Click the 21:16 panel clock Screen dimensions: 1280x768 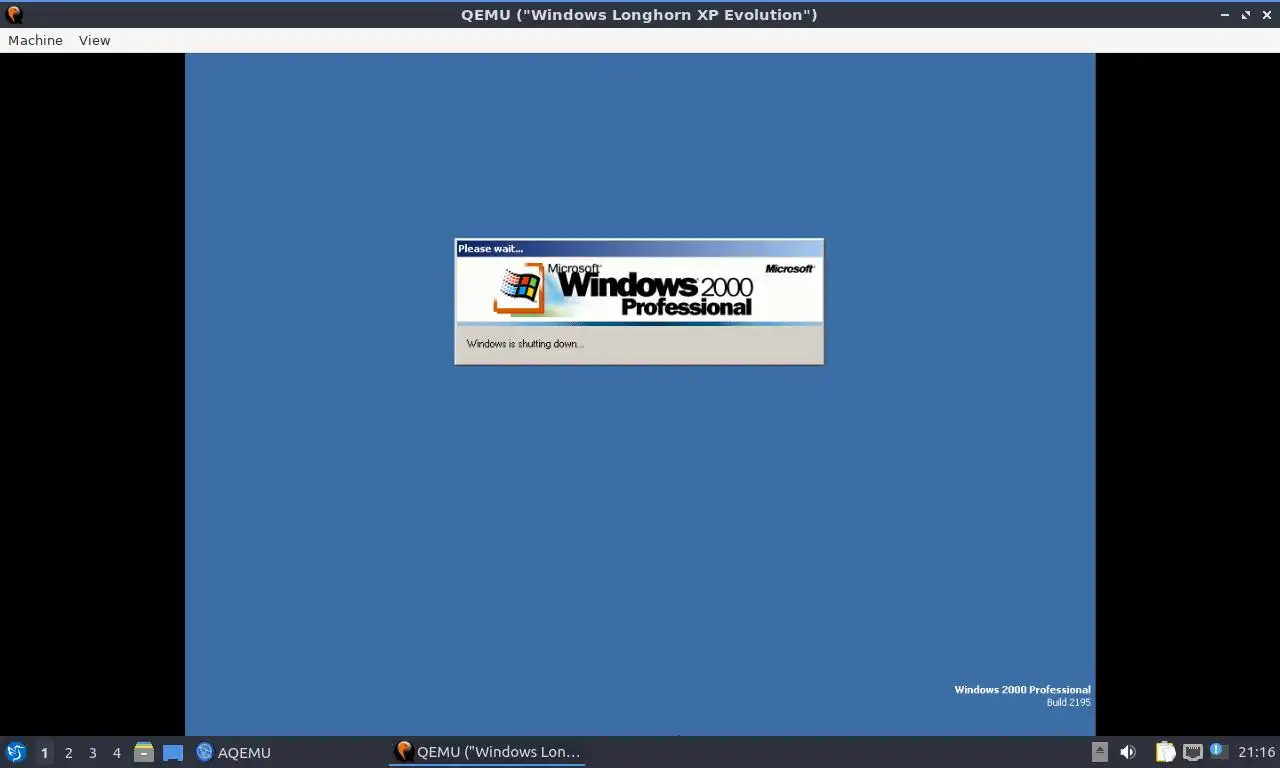click(x=1256, y=752)
